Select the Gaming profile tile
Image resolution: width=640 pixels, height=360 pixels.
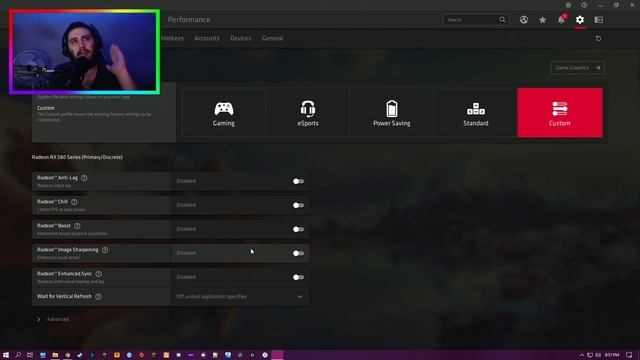click(x=224, y=113)
